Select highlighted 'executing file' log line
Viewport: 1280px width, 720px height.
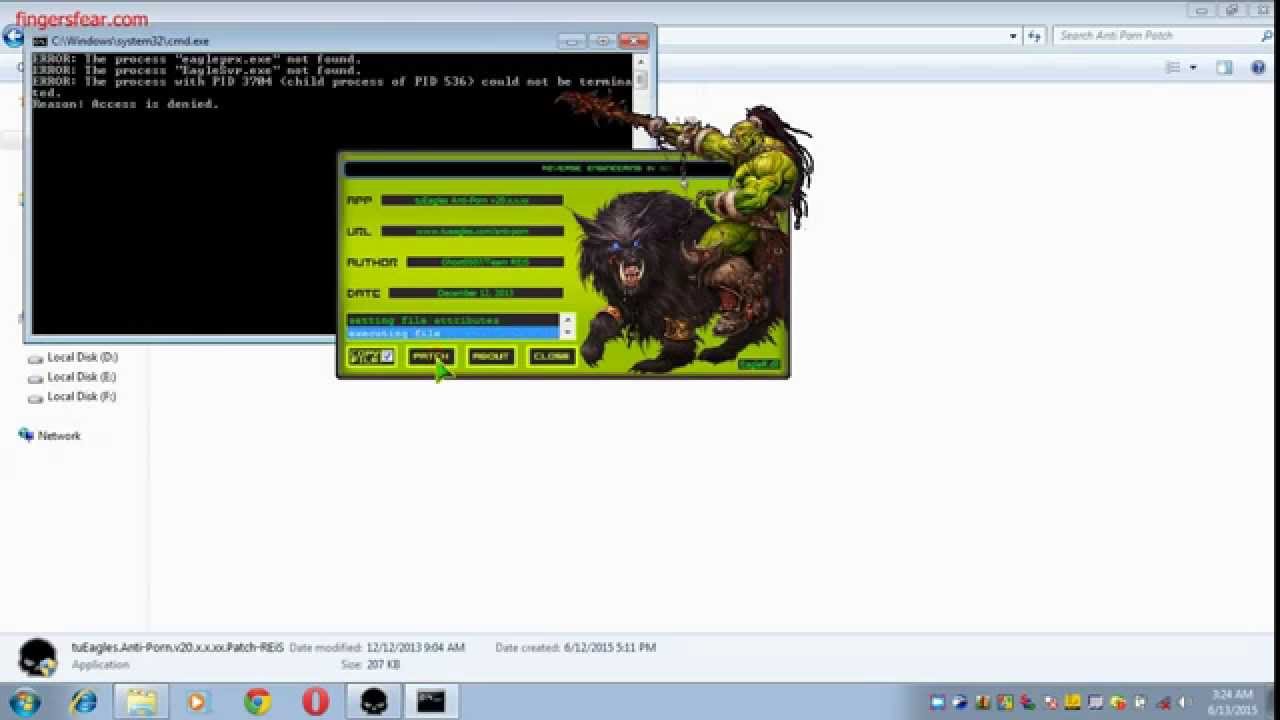pos(452,333)
